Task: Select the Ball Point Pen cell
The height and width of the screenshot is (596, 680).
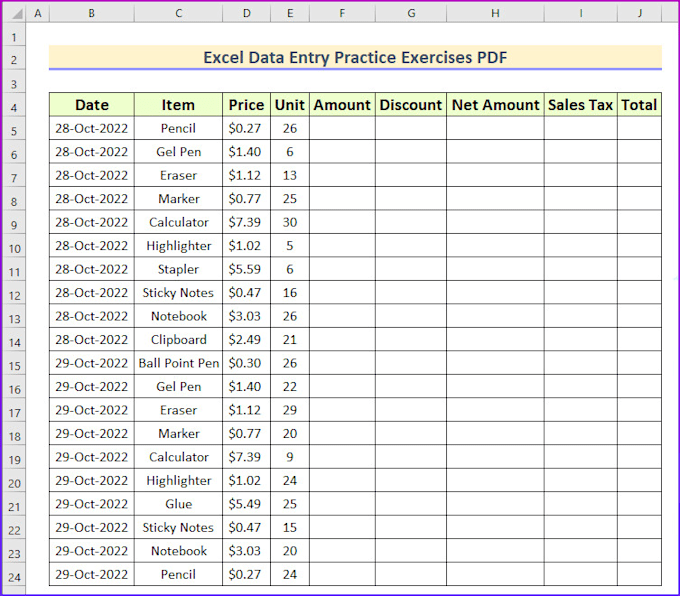Action: pyautogui.click(x=179, y=363)
